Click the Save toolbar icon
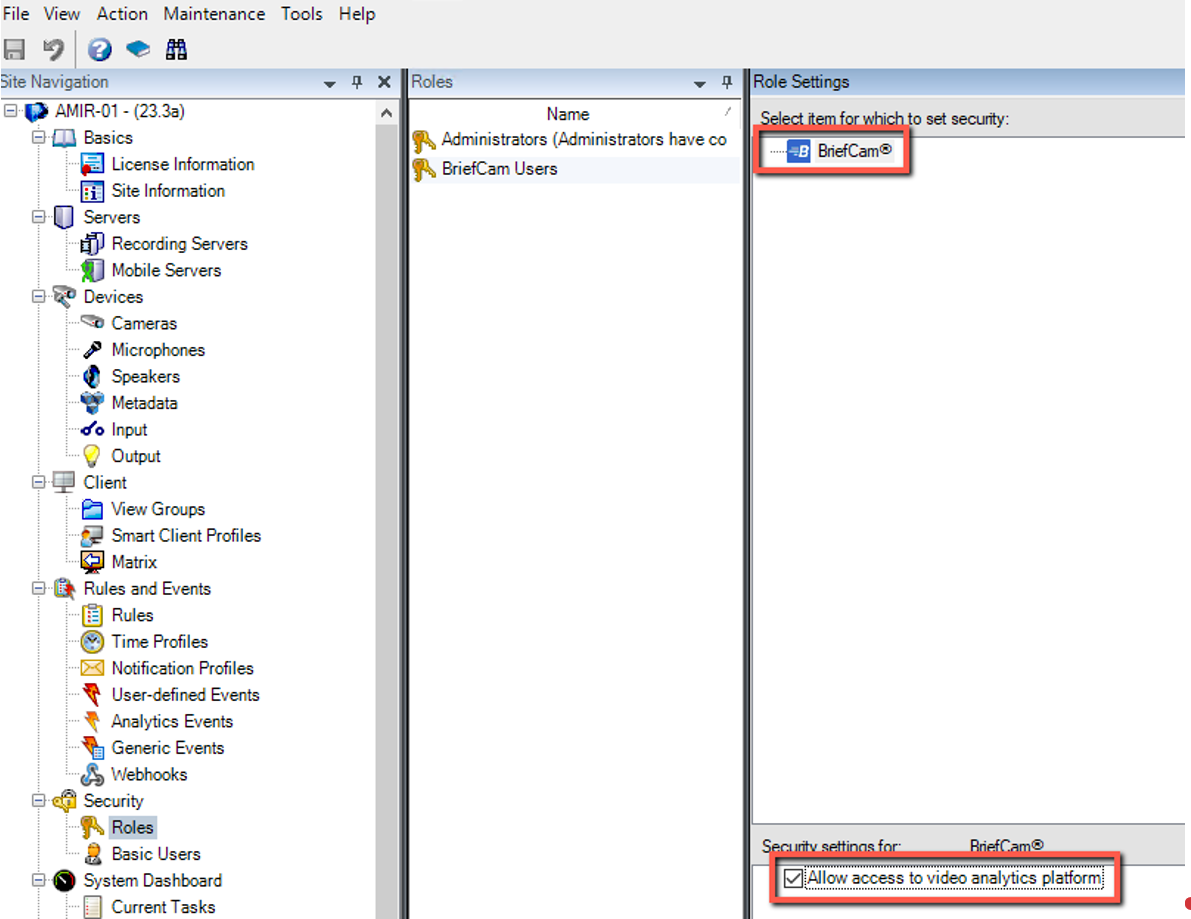 [14, 49]
